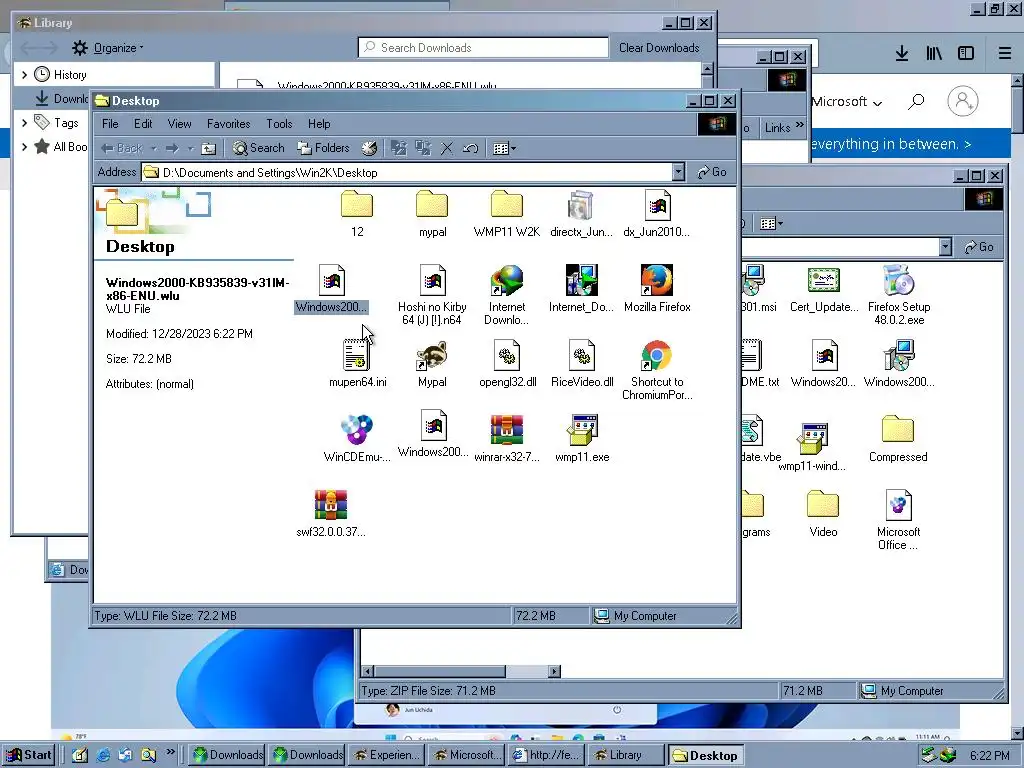Click the Up folder toolbar button
The height and width of the screenshot is (768, 1024).
coord(208,148)
